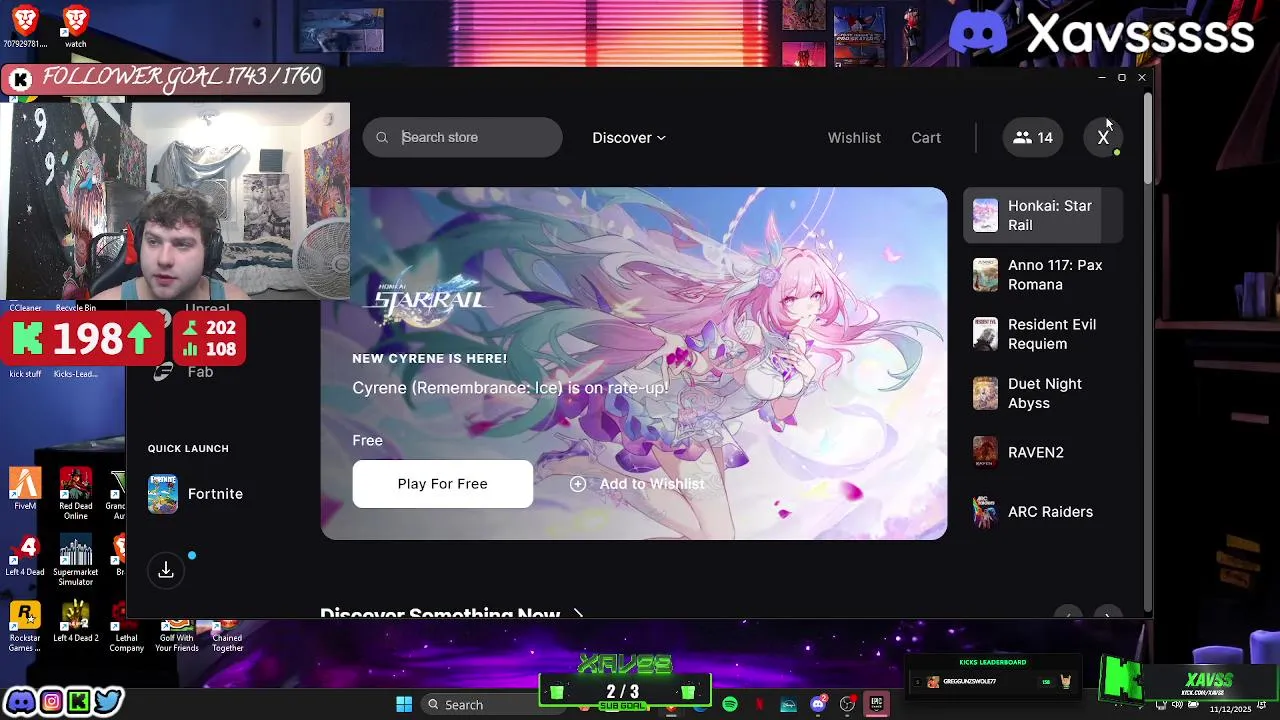Viewport: 1280px width, 720px height.
Task: Open the Cart page
Action: (x=926, y=137)
